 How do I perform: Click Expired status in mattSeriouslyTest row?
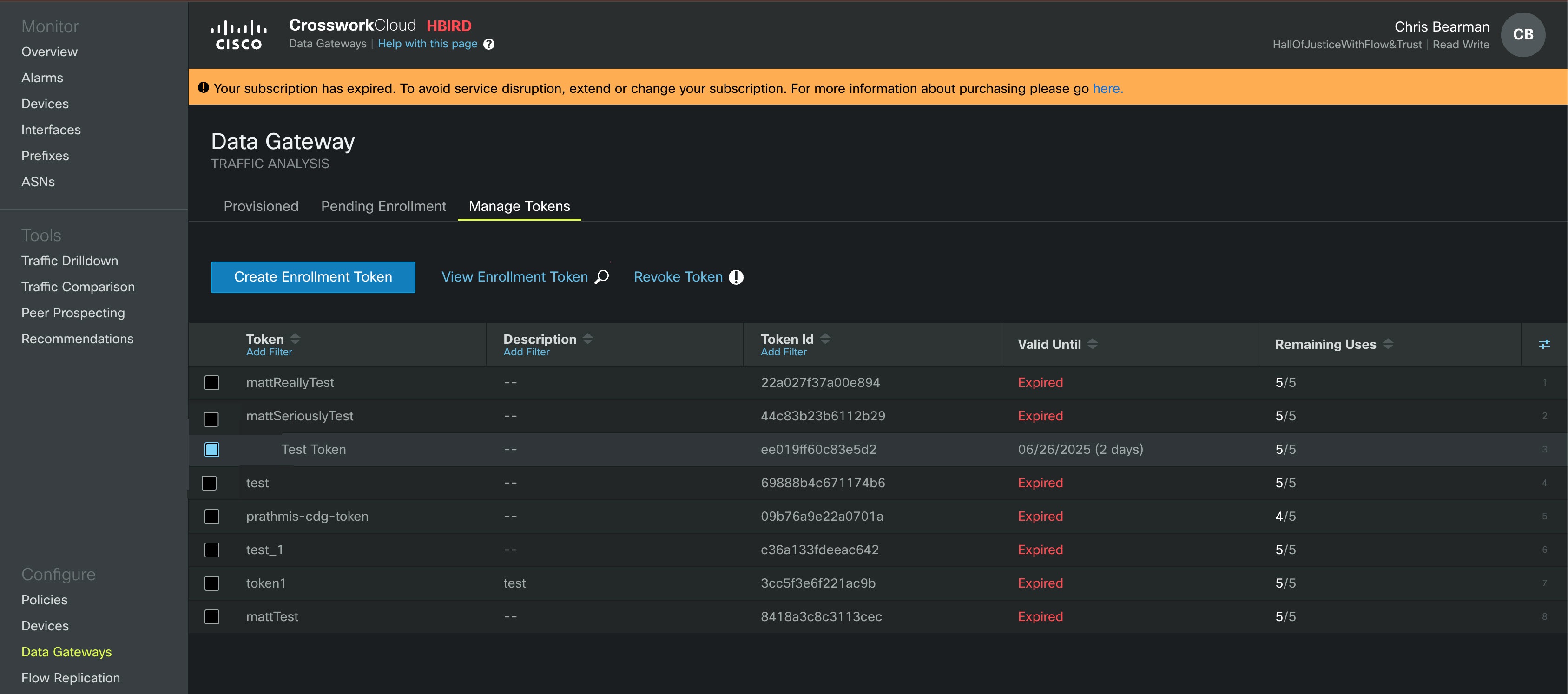[x=1040, y=416]
